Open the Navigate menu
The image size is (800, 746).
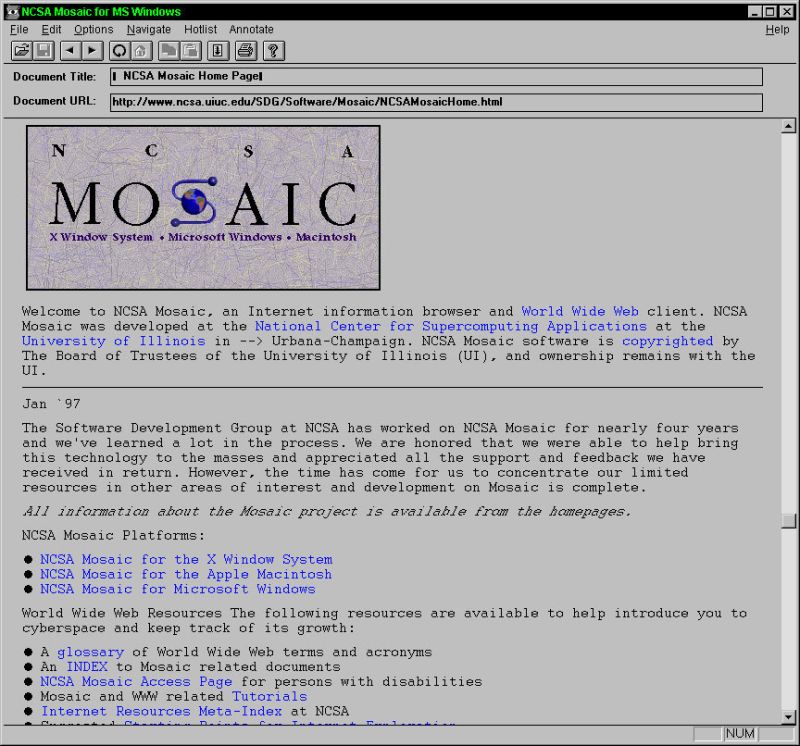point(148,29)
